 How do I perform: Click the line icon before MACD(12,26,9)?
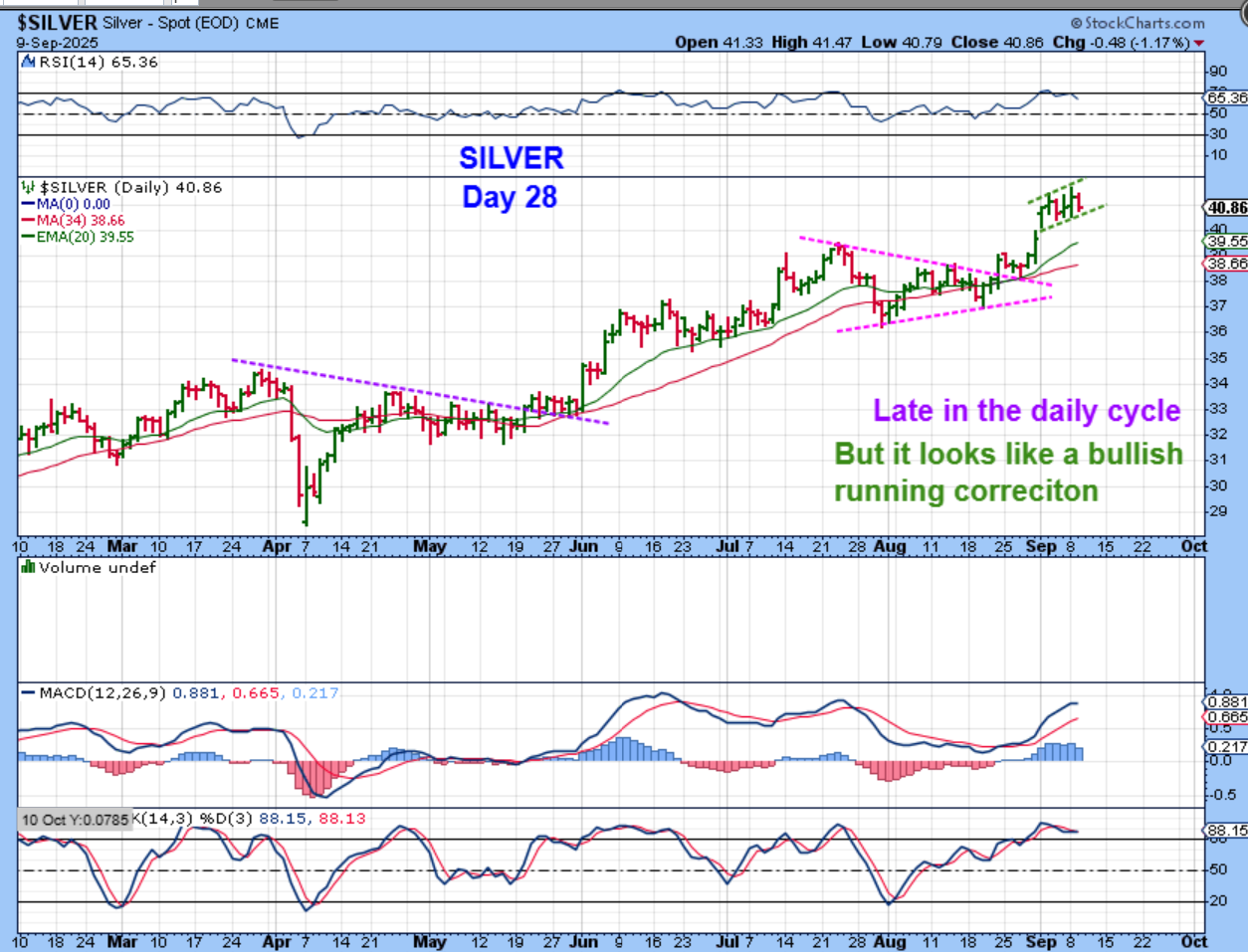[29, 692]
